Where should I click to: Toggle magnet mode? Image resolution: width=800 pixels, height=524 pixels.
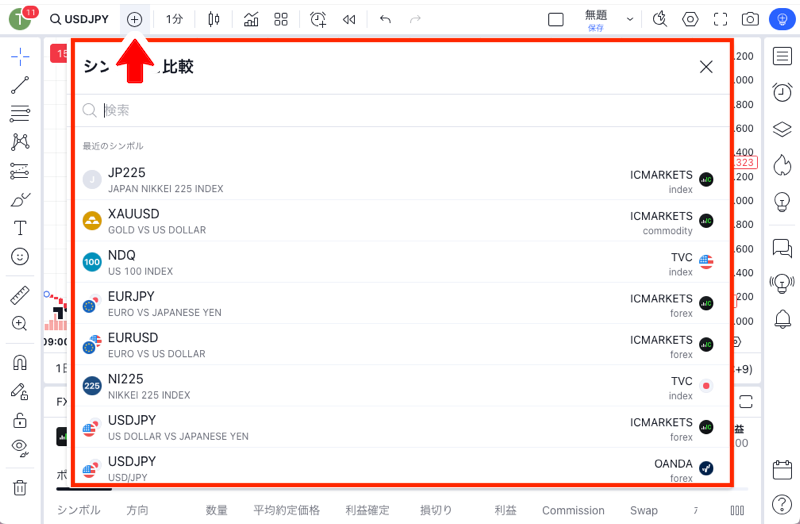pos(20,363)
